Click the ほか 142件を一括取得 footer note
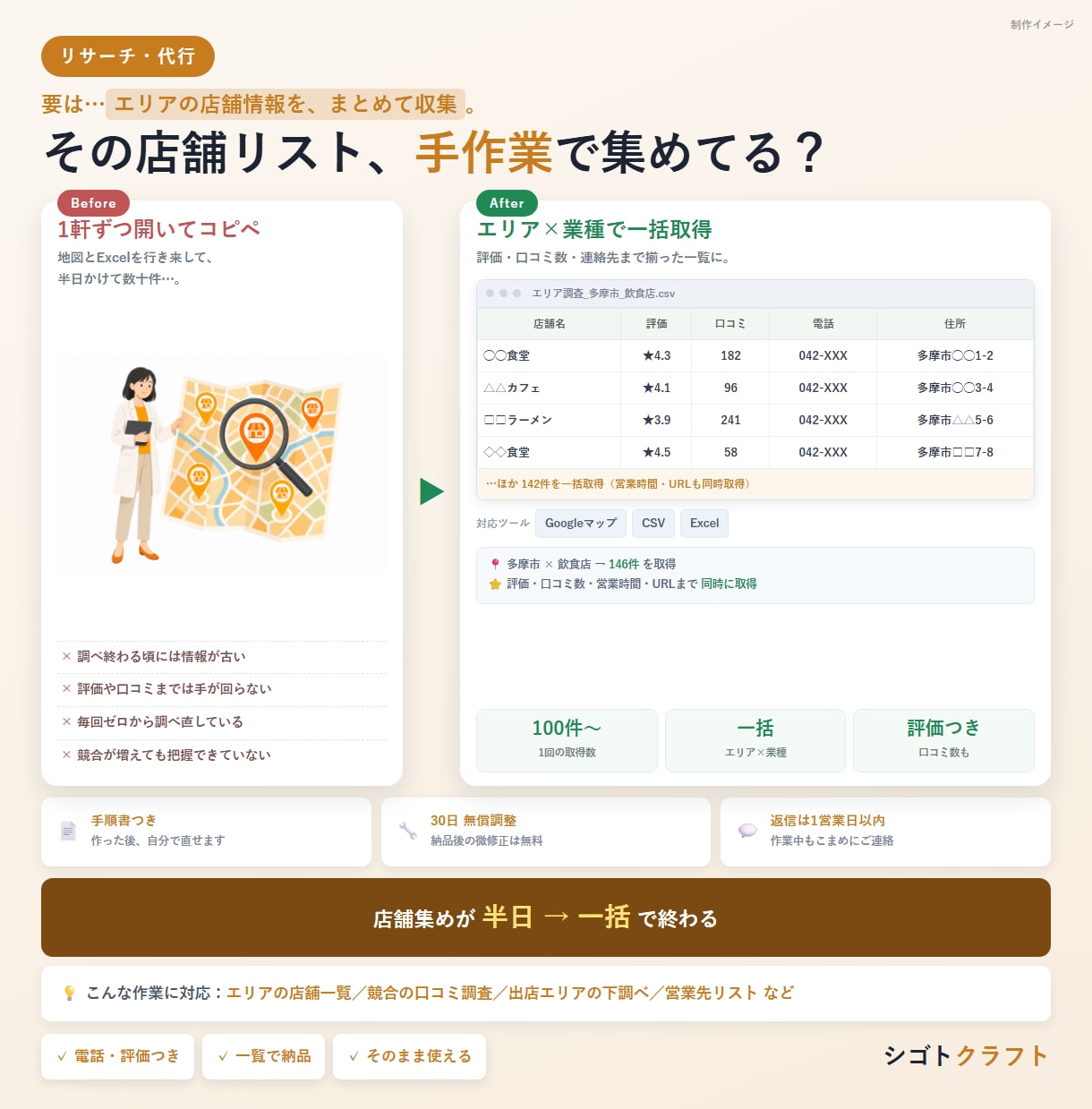The height and width of the screenshot is (1109, 1092). click(x=755, y=484)
